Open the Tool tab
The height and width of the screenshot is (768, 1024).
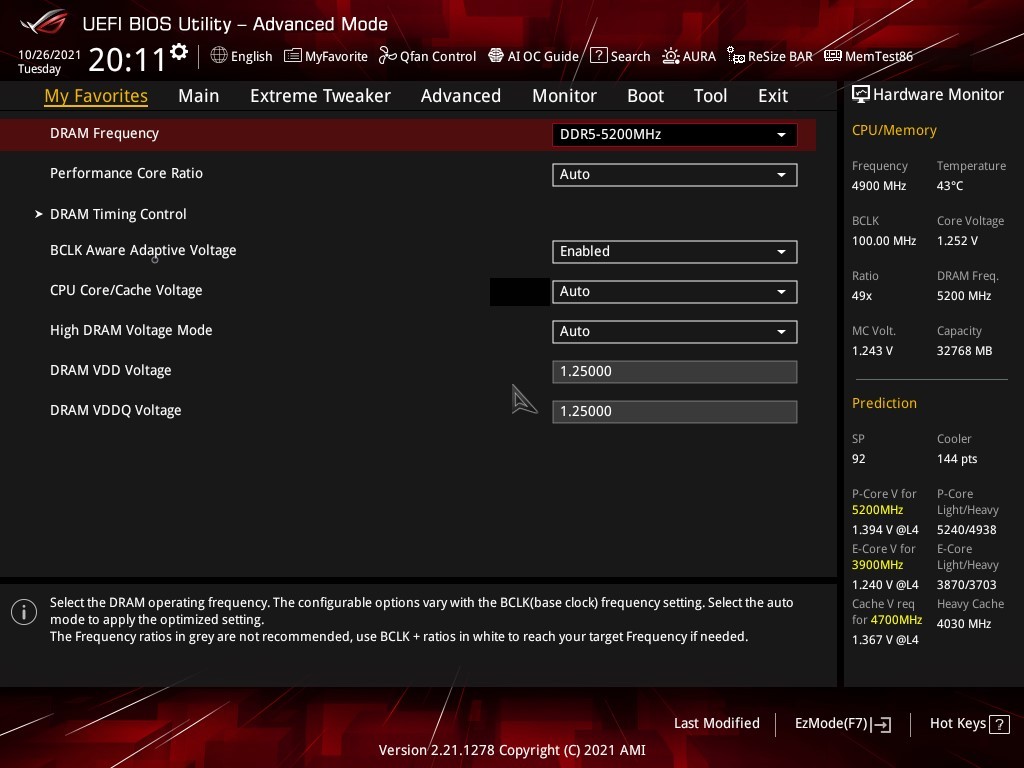click(710, 96)
